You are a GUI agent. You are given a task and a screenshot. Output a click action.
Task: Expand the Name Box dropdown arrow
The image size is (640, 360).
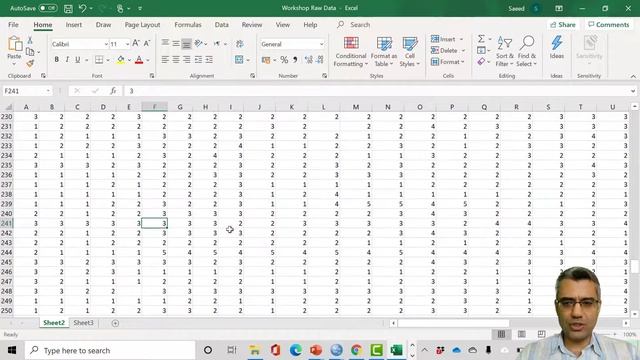pyautogui.click(x=48, y=91)
